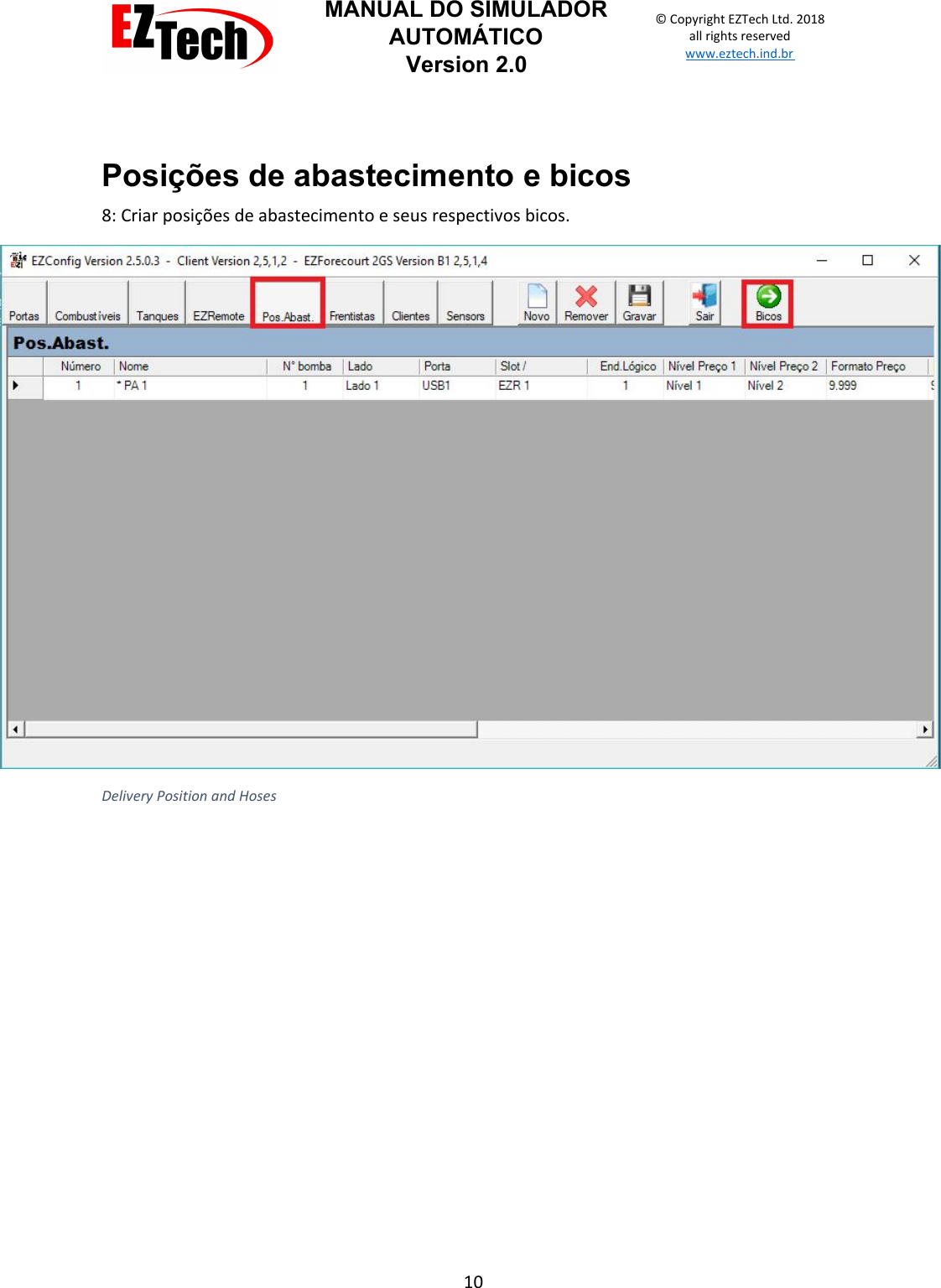This screenshot has width=941, height=1288.
Task: Click the Novo document icon
Action: tap(537, 296)
